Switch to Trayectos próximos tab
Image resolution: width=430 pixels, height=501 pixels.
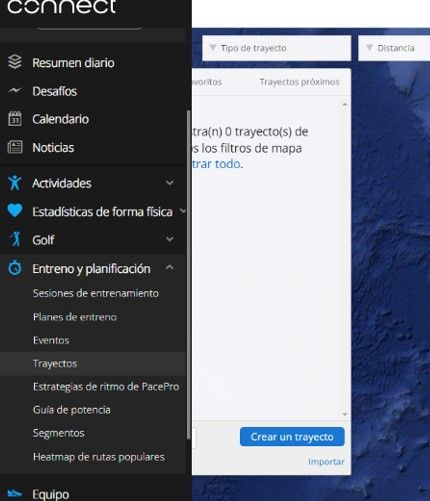click(299, 82)
